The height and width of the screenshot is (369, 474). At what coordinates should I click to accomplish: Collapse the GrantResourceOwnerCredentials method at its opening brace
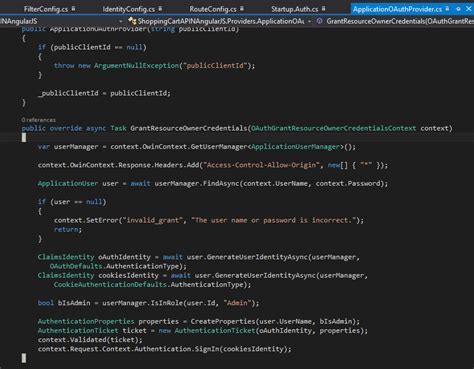click(24, 137)
